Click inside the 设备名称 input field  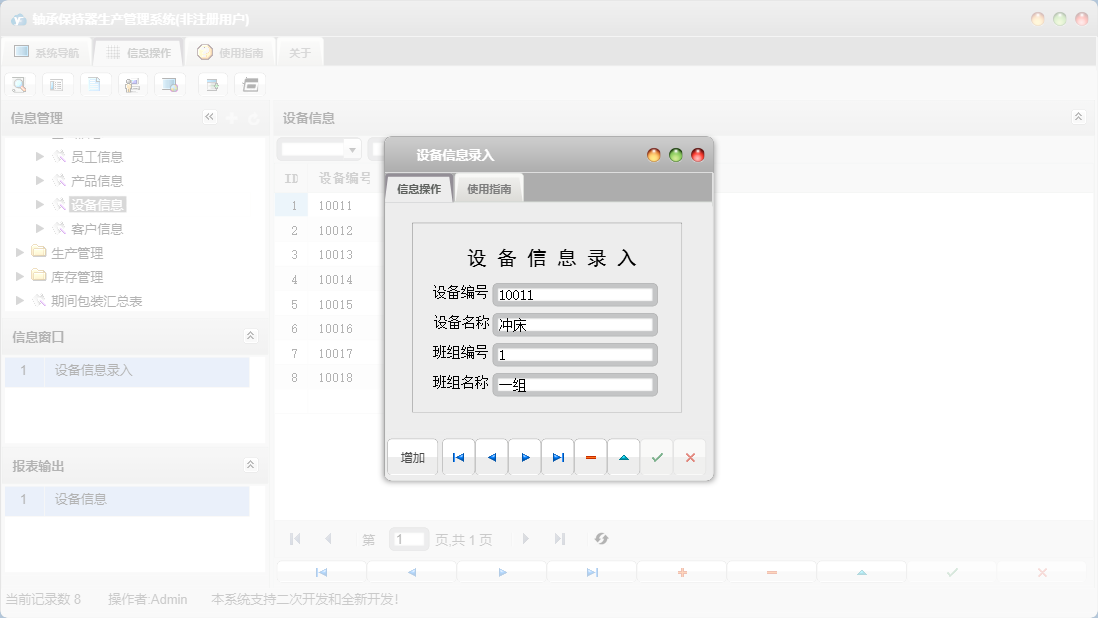573,324
